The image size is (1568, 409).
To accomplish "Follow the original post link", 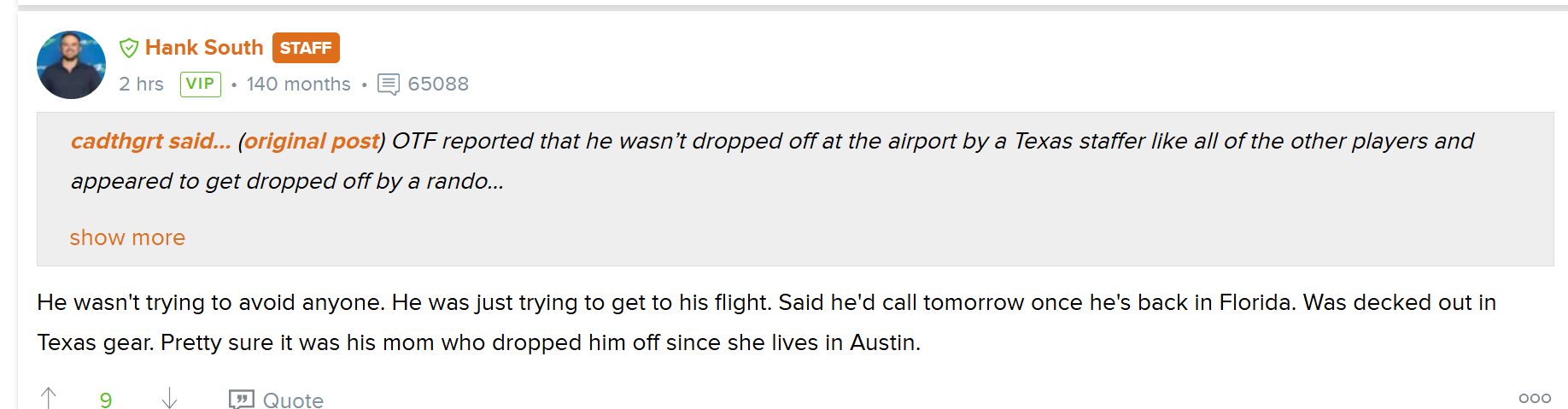I will 312,141.
